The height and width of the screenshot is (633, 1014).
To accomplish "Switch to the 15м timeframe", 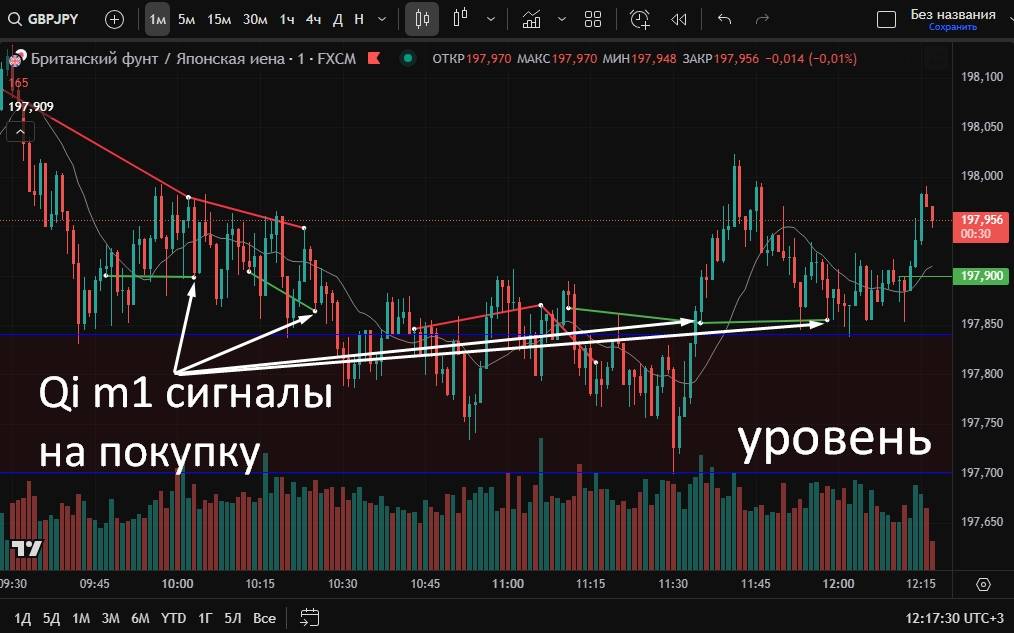I will coord(219,19).
